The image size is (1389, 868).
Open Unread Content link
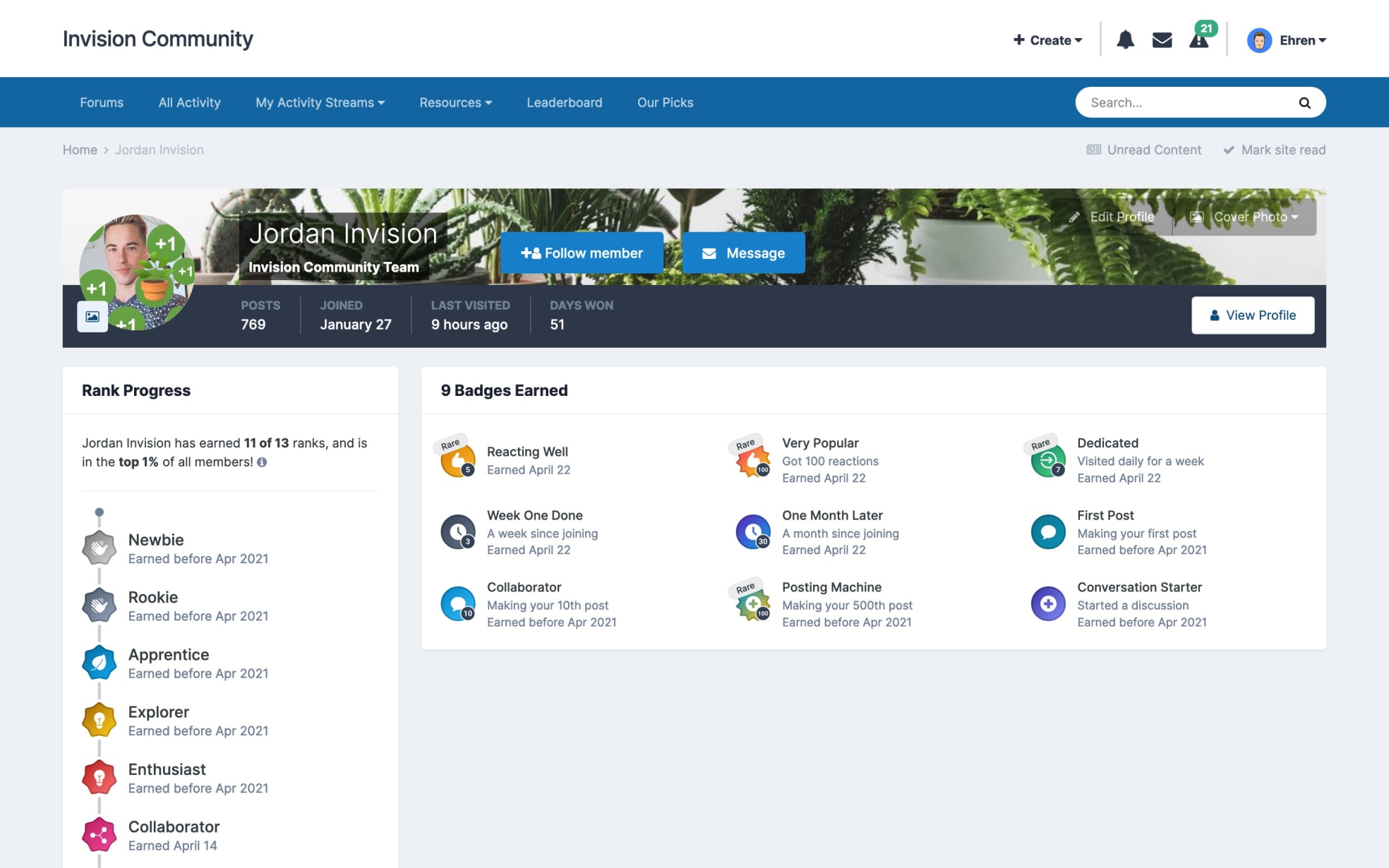tap(1144, 150)
